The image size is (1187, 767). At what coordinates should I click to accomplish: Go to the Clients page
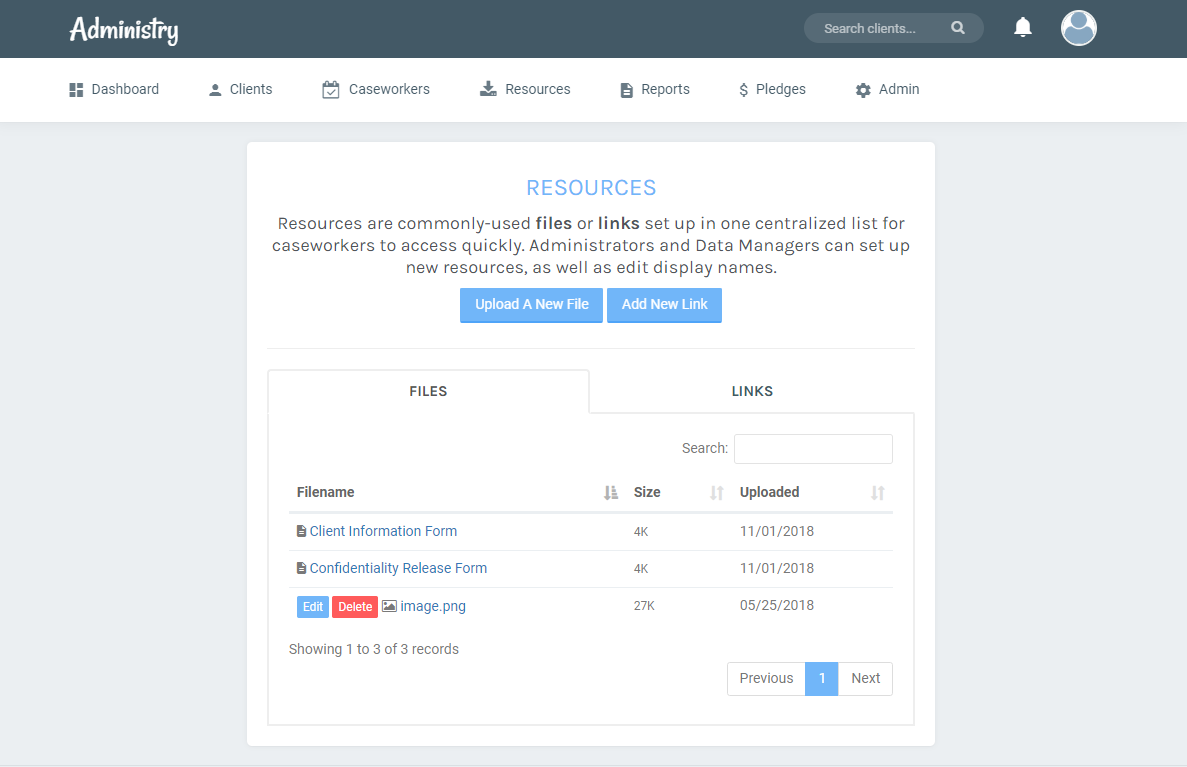coord(240,89)
